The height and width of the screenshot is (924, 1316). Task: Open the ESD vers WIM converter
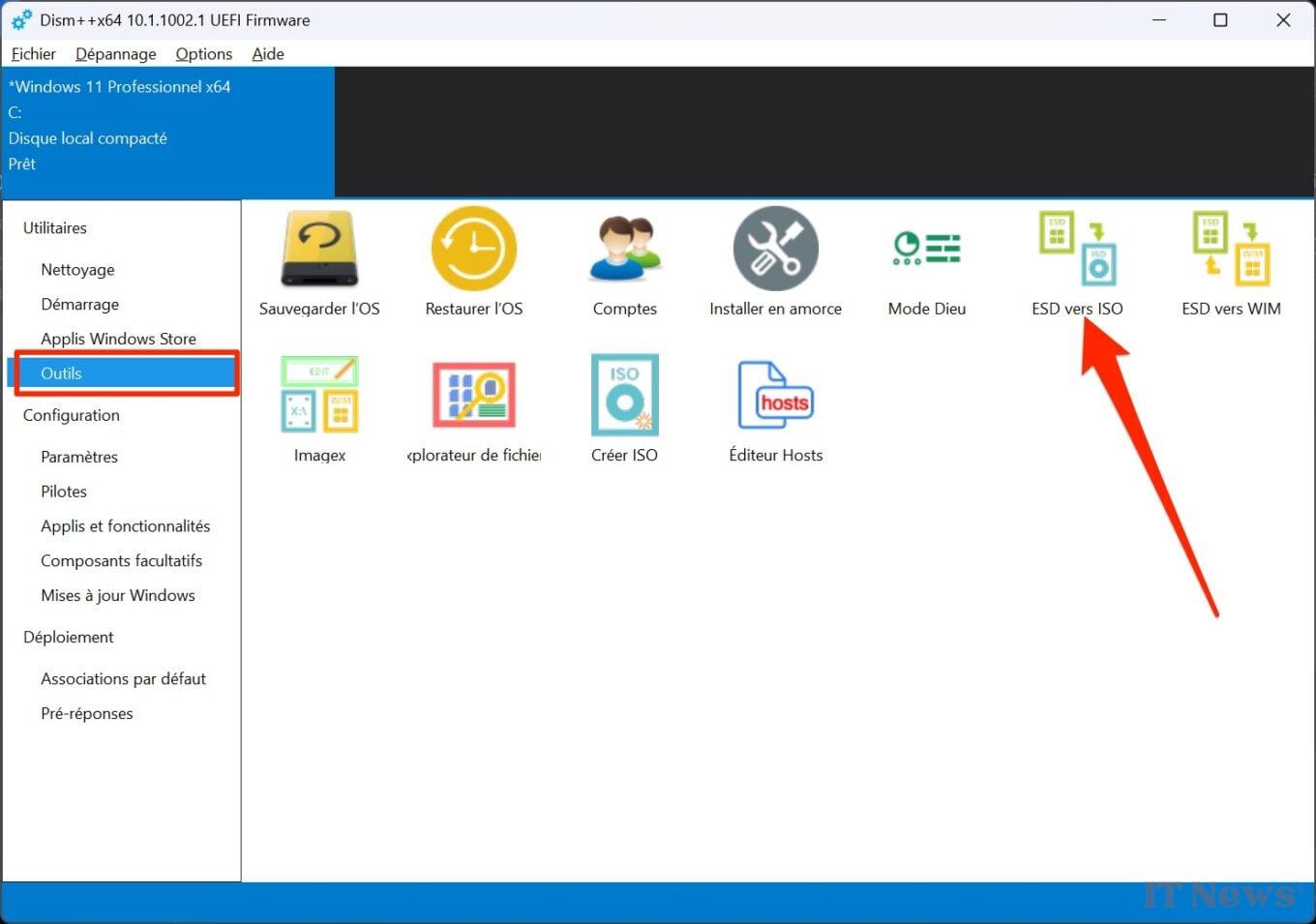(1231, 250)
